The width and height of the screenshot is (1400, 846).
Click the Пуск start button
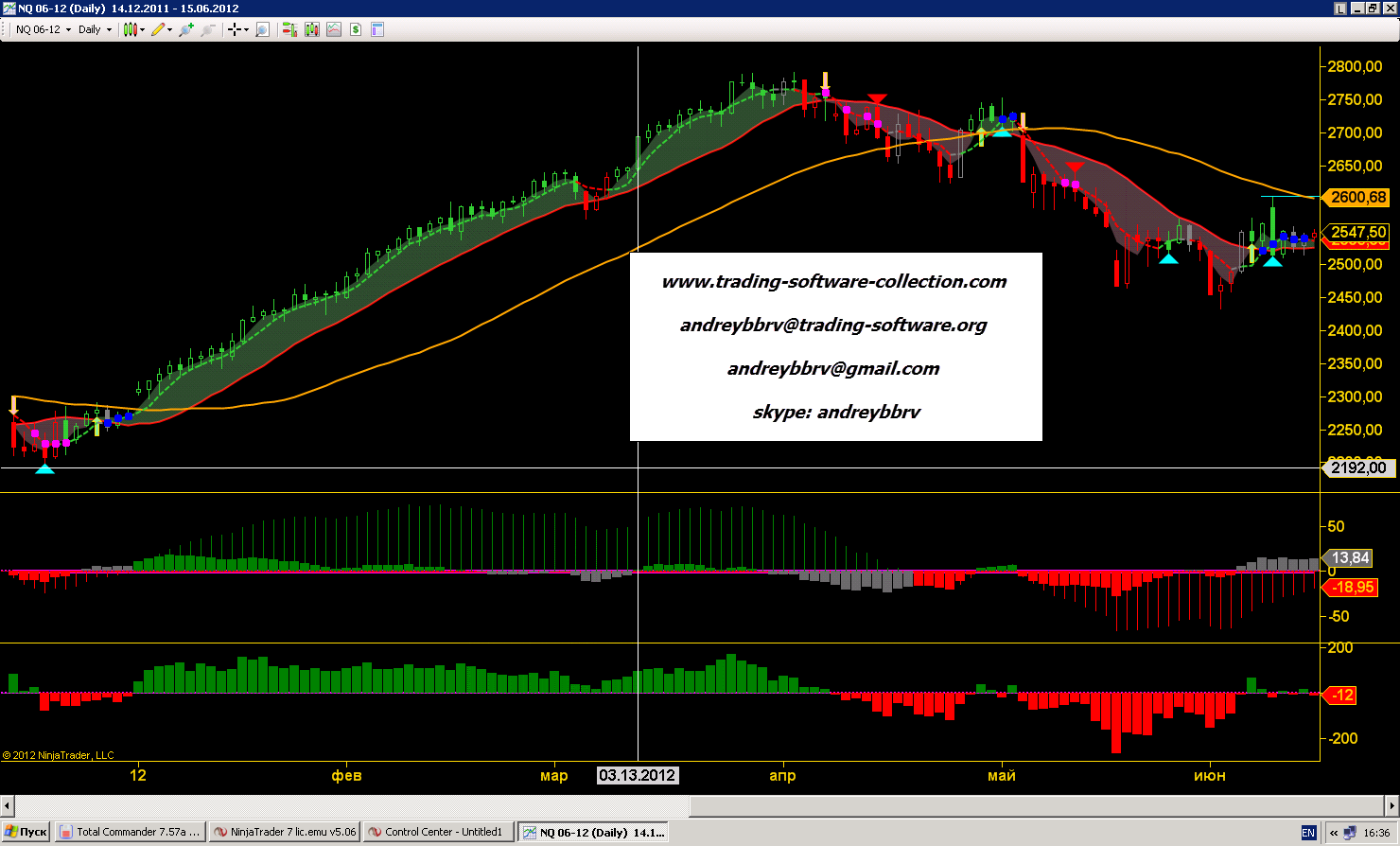pos(26,832)
